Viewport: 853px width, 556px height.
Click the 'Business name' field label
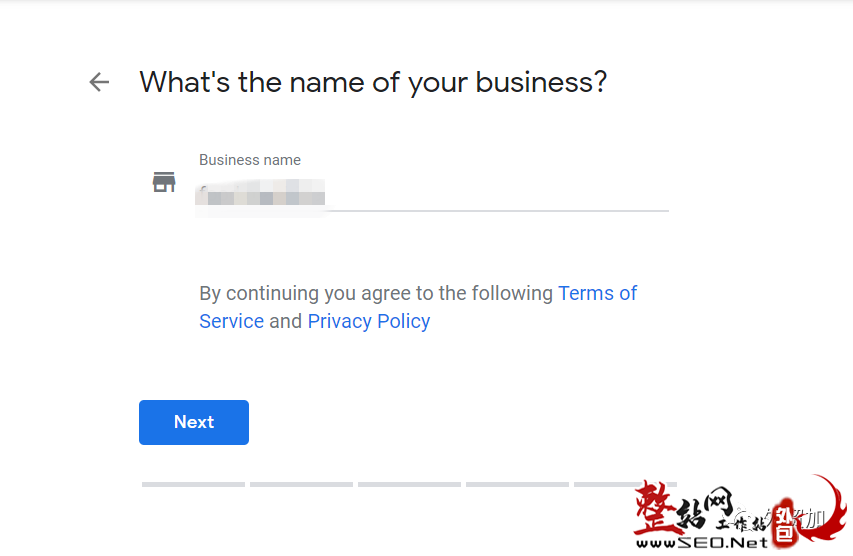click(250, 160)
